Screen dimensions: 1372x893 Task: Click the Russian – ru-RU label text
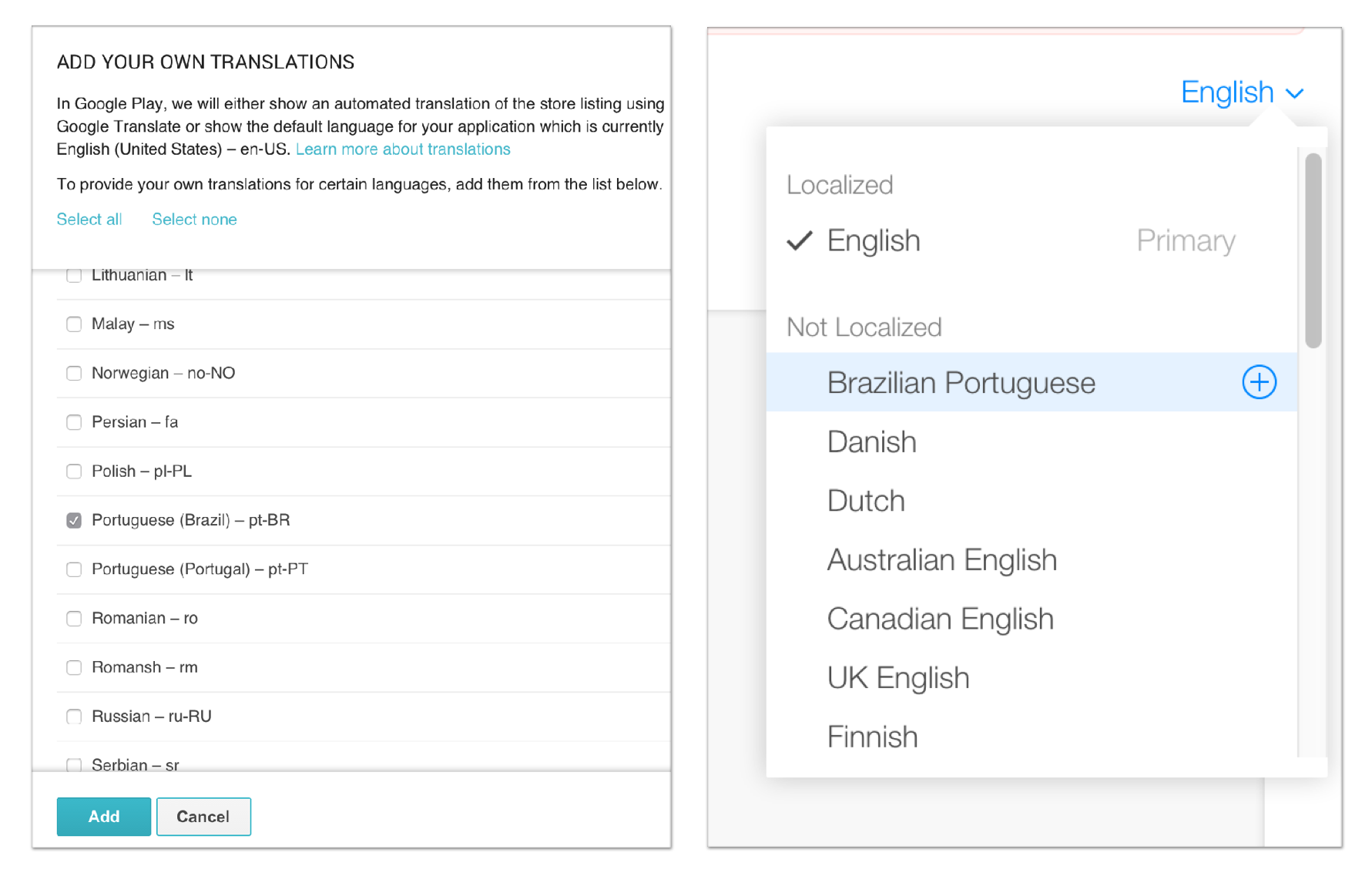click(x=152, y=717)
